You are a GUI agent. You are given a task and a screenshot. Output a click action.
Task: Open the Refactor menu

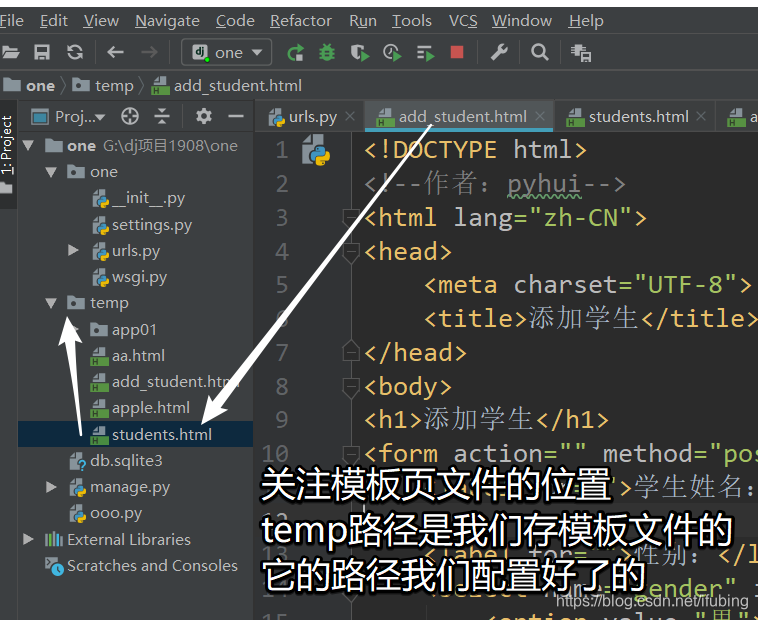tap(301, 21)
